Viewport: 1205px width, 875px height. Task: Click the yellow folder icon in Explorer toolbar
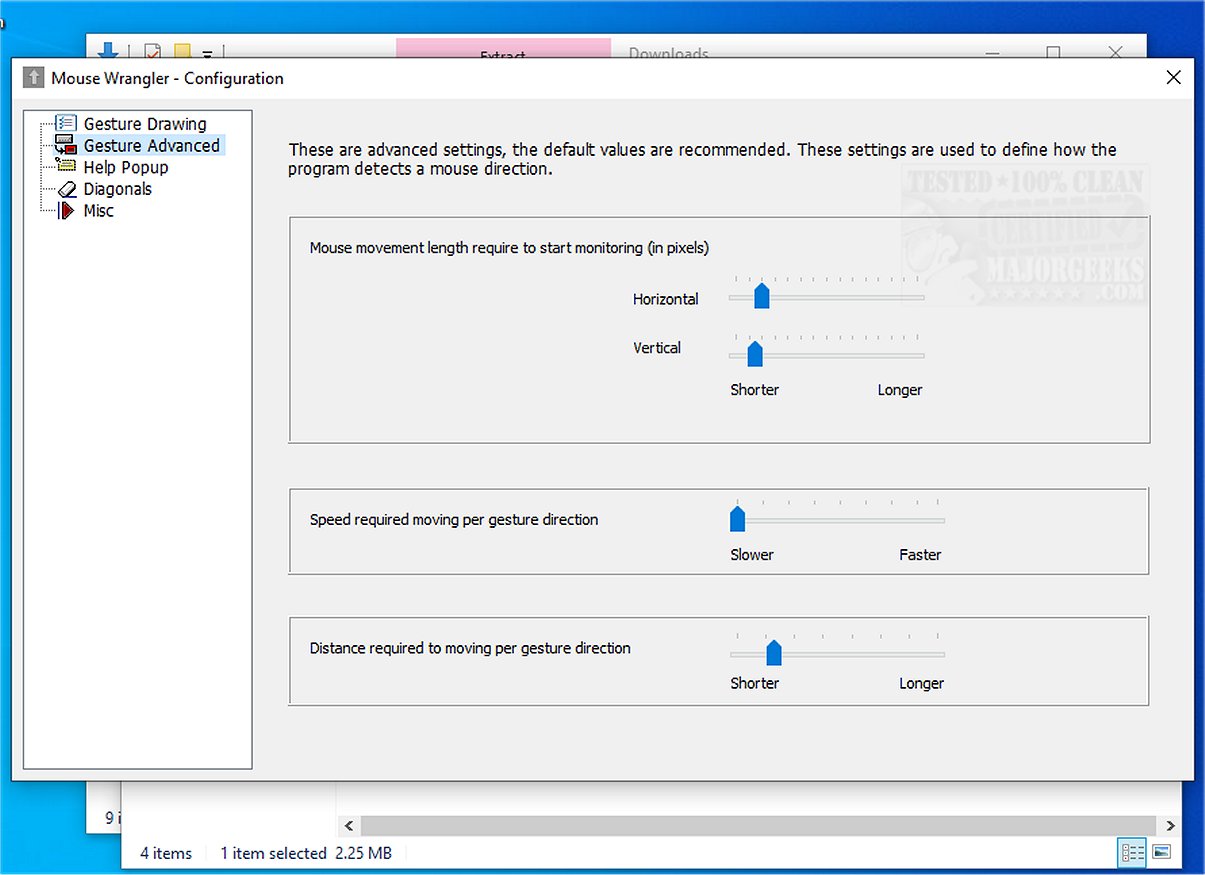(x=182, y=51)
